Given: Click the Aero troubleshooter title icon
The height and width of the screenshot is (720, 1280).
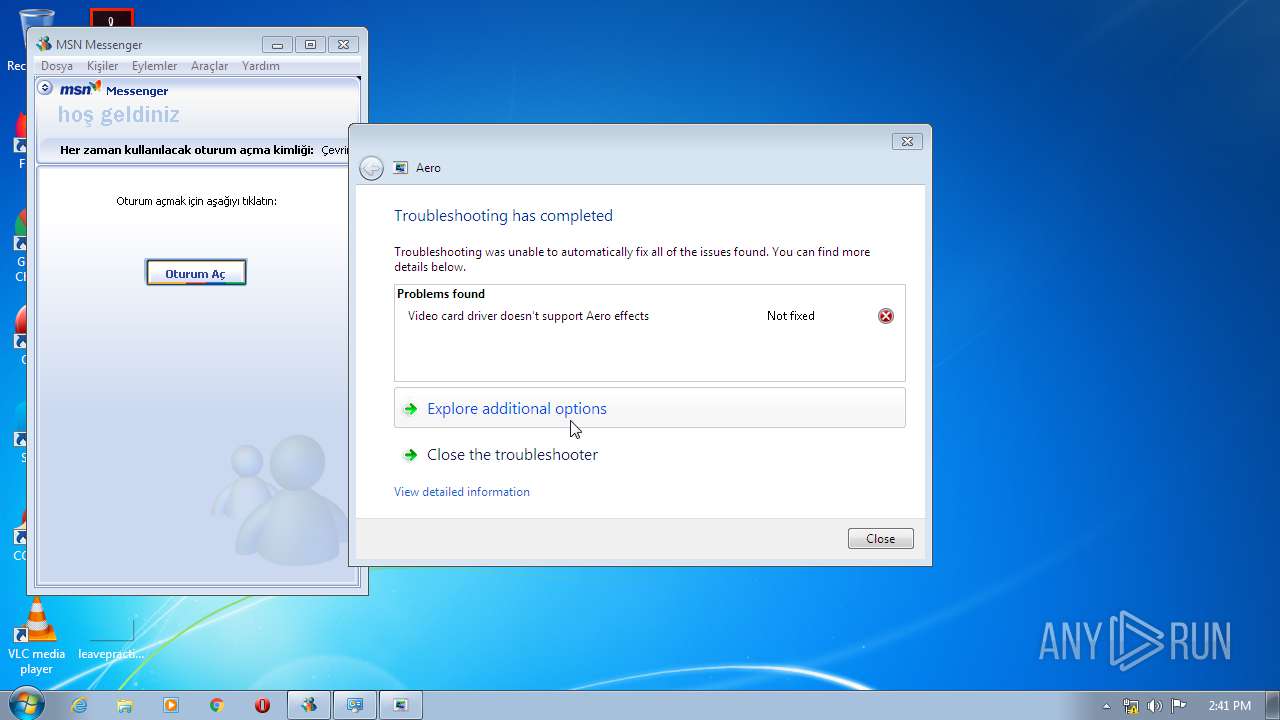Looking at the screenshot, I should [401, 168].
